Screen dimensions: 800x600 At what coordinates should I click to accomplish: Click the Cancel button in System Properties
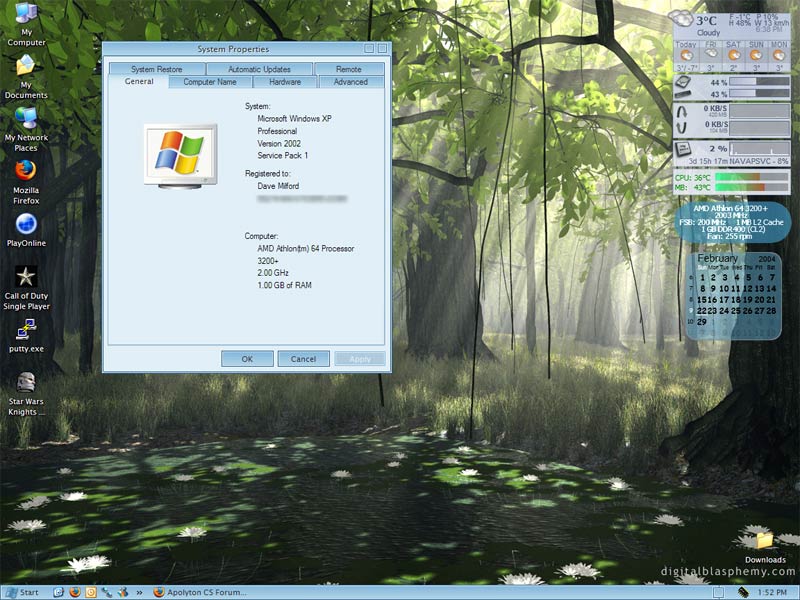click(x=303, y=358)
